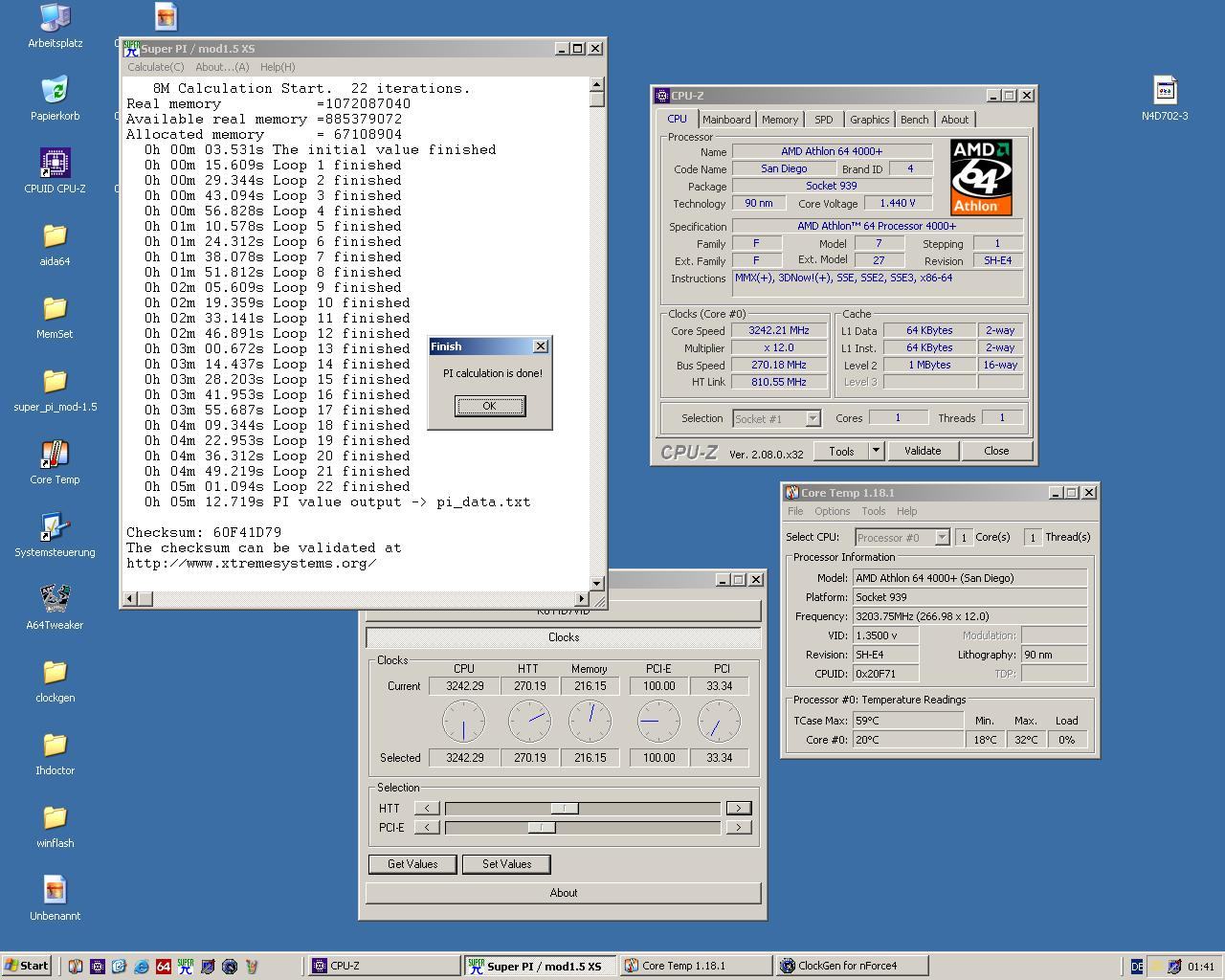Image resolution: width=1225 pixels, height=980 pixels.
Task: Click the PCI-E decrease arrow
Action: click(427, 828)
